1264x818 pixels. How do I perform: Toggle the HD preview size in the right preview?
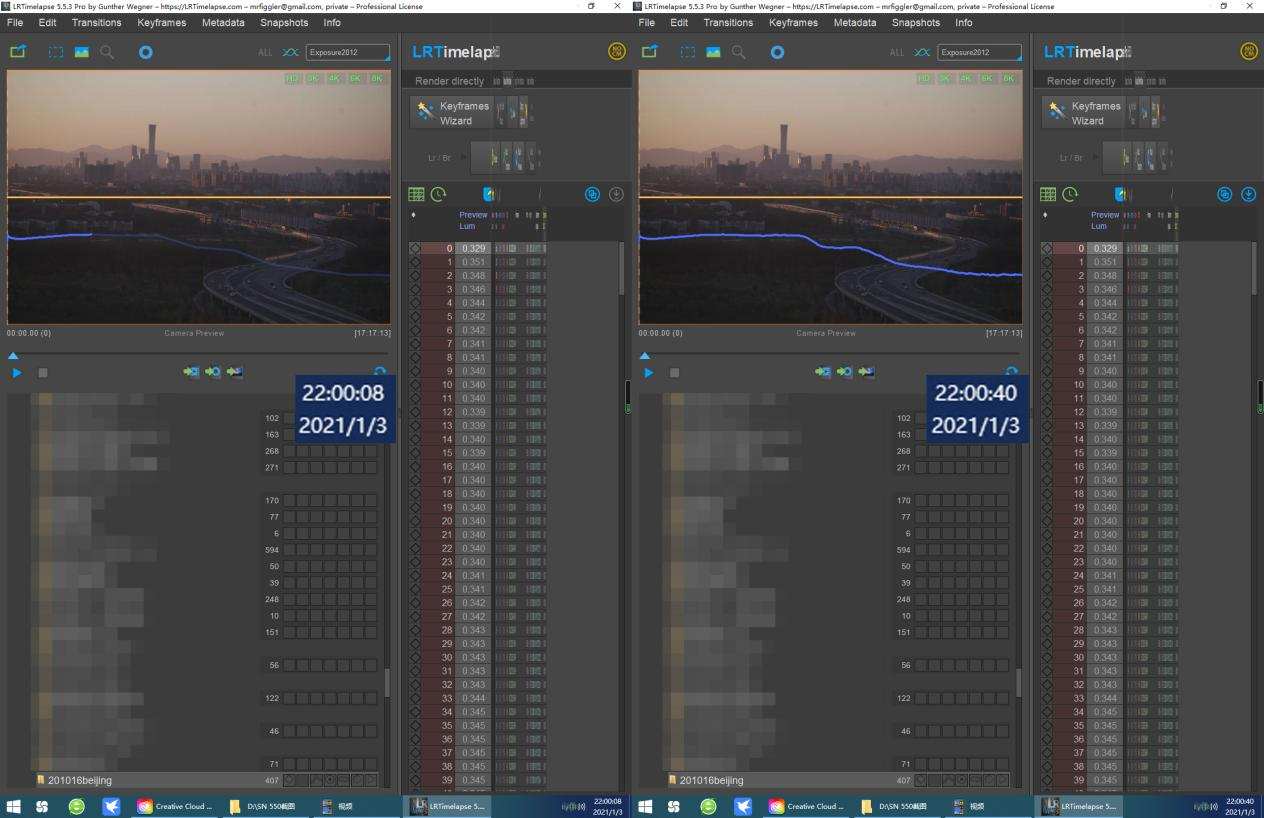point(924,78)
